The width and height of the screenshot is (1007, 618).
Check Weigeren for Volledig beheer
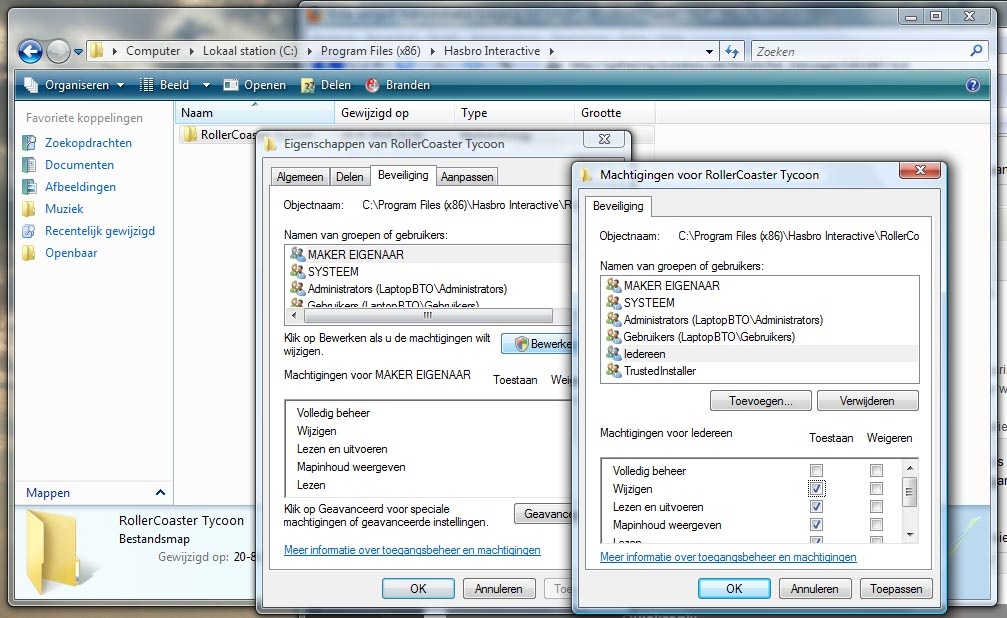876,470
